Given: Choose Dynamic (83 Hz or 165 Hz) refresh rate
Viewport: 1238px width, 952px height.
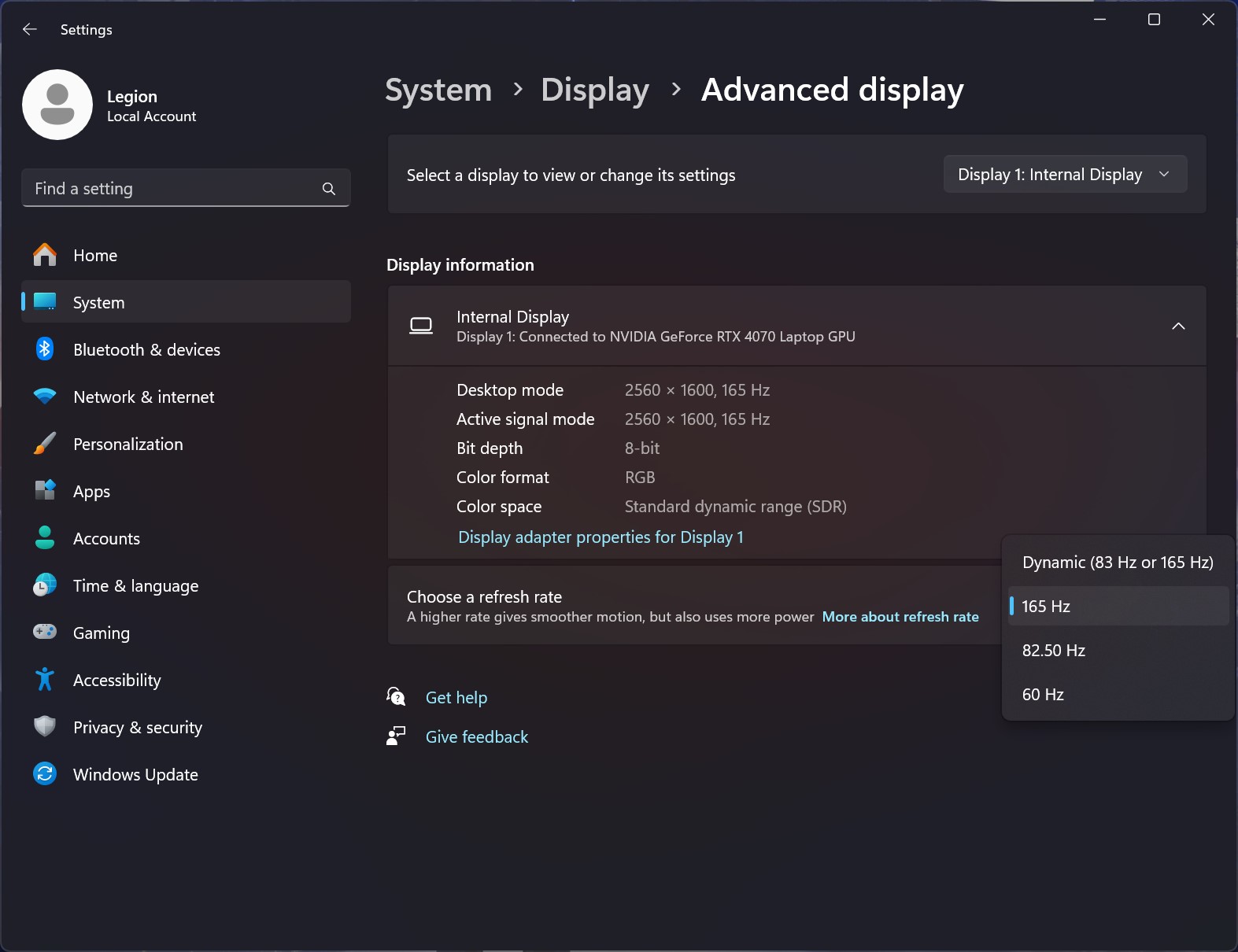Looking at the screenshot, I should pyautogui.click(x=1118, y=562).
